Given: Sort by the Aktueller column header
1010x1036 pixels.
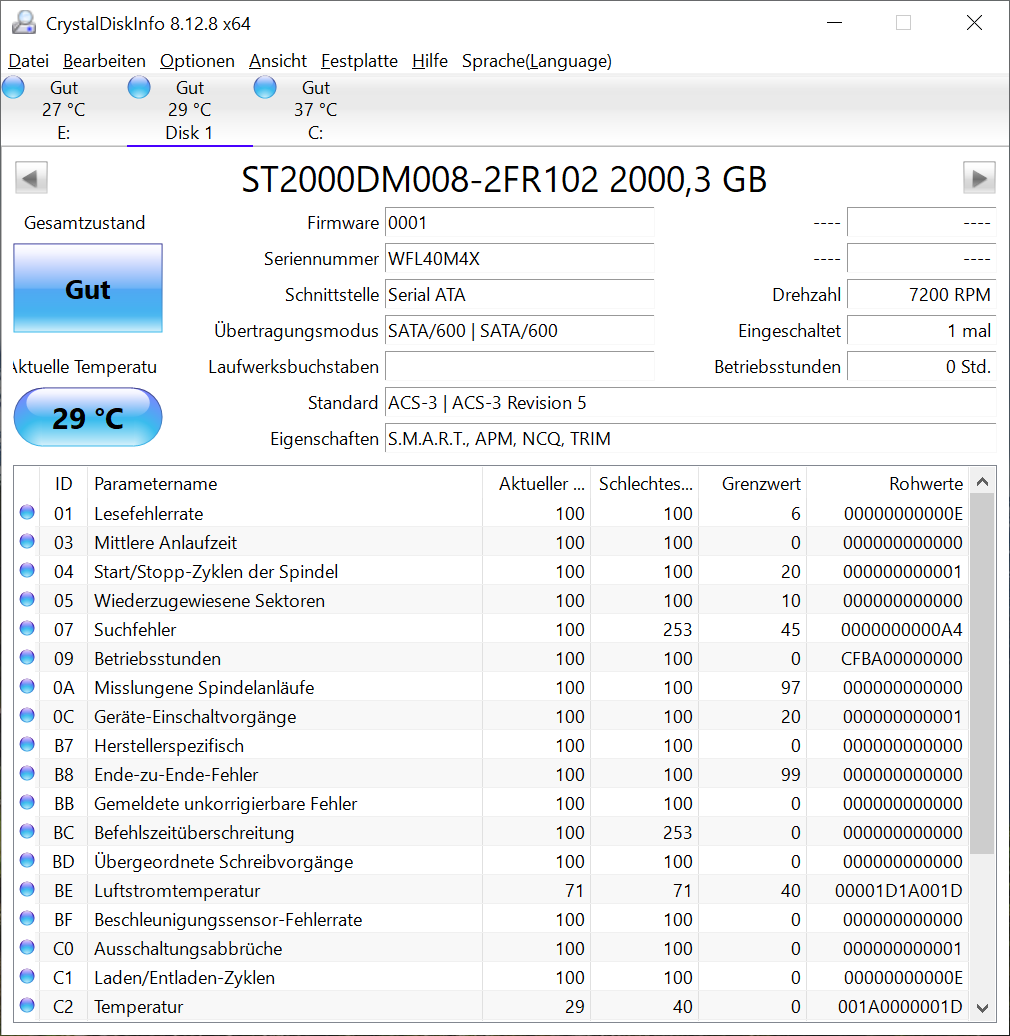Looking at the screenshot, I should (536, 484).
